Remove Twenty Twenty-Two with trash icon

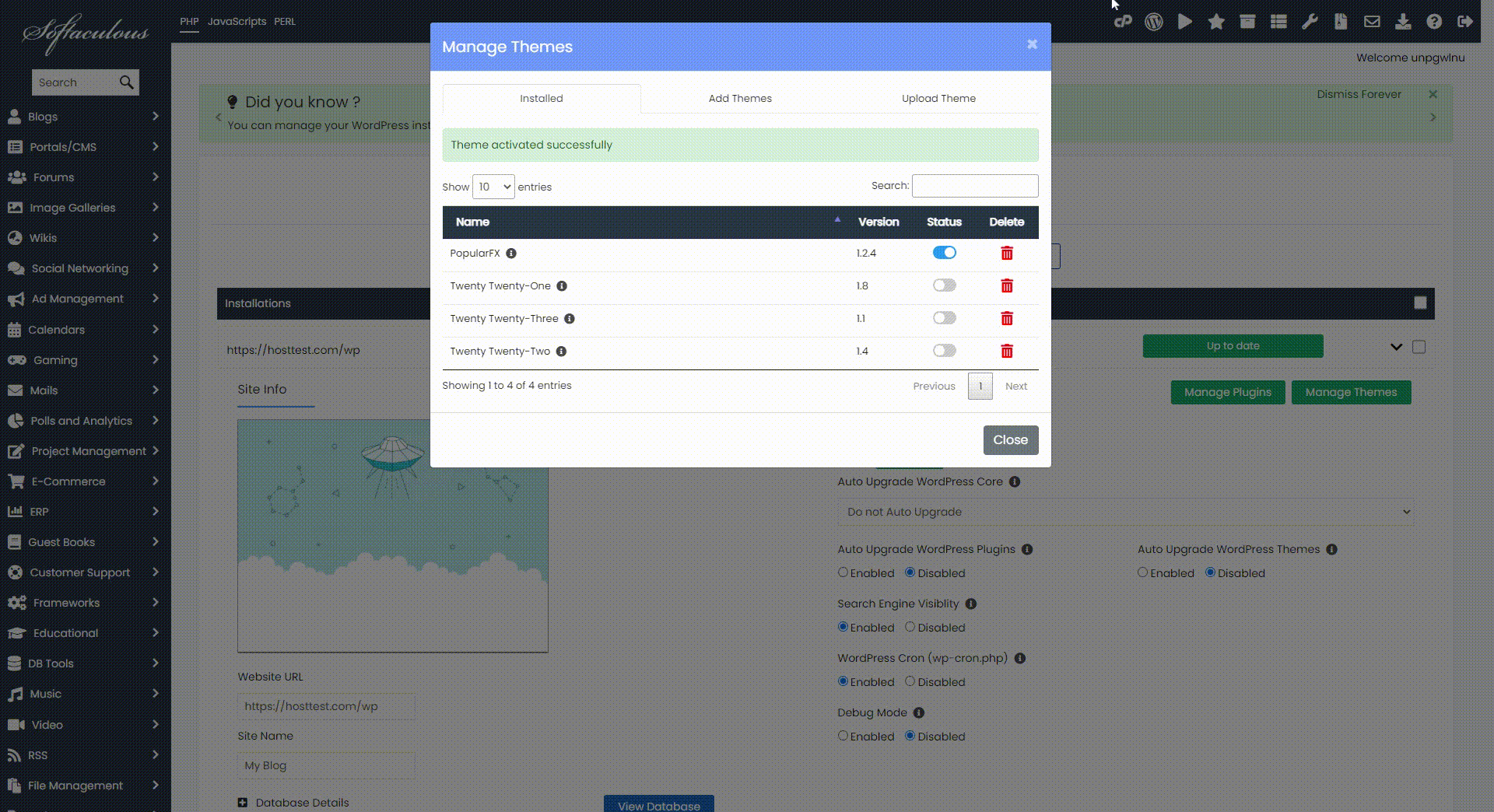(x=1007, y=352)
